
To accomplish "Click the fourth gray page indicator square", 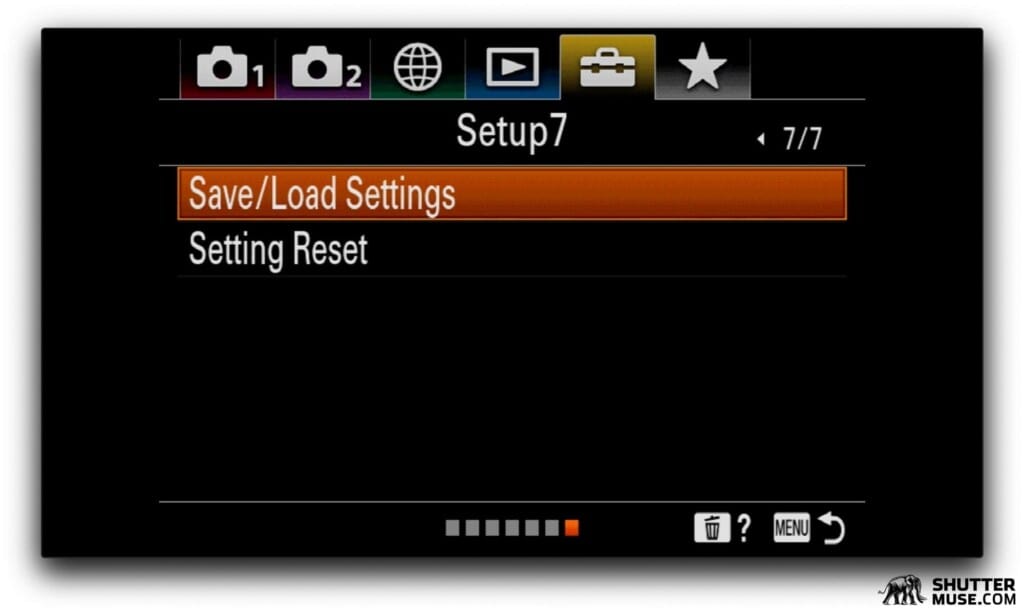I will 512,528.
